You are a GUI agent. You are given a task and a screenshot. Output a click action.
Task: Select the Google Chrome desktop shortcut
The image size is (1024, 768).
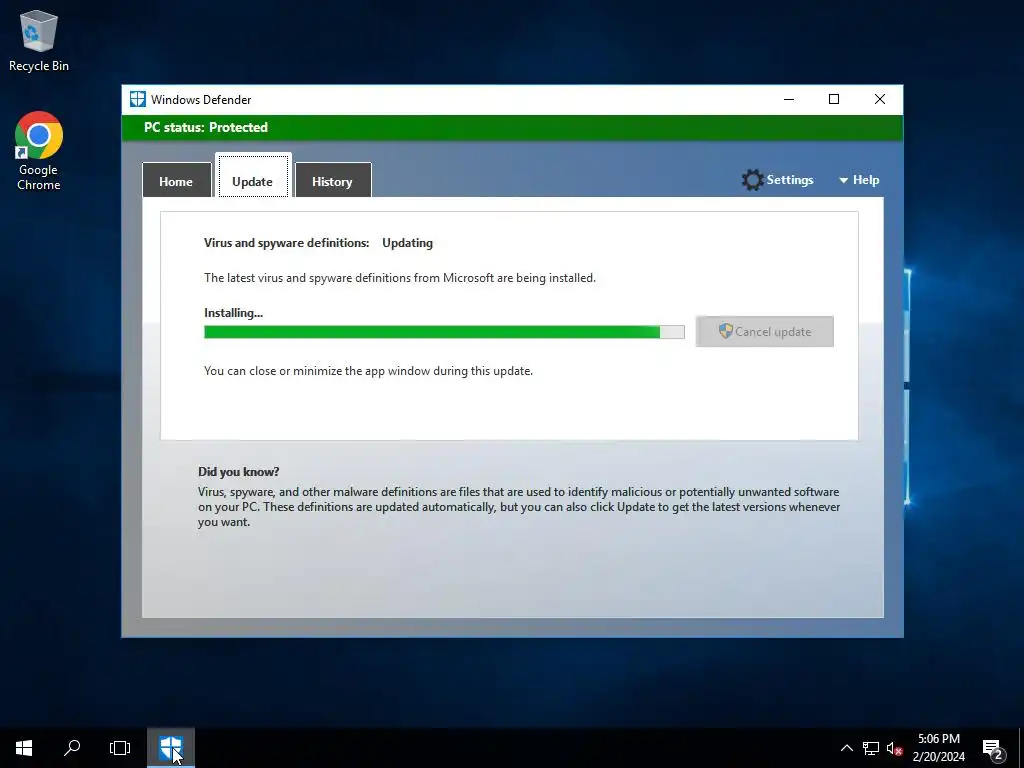39,151
